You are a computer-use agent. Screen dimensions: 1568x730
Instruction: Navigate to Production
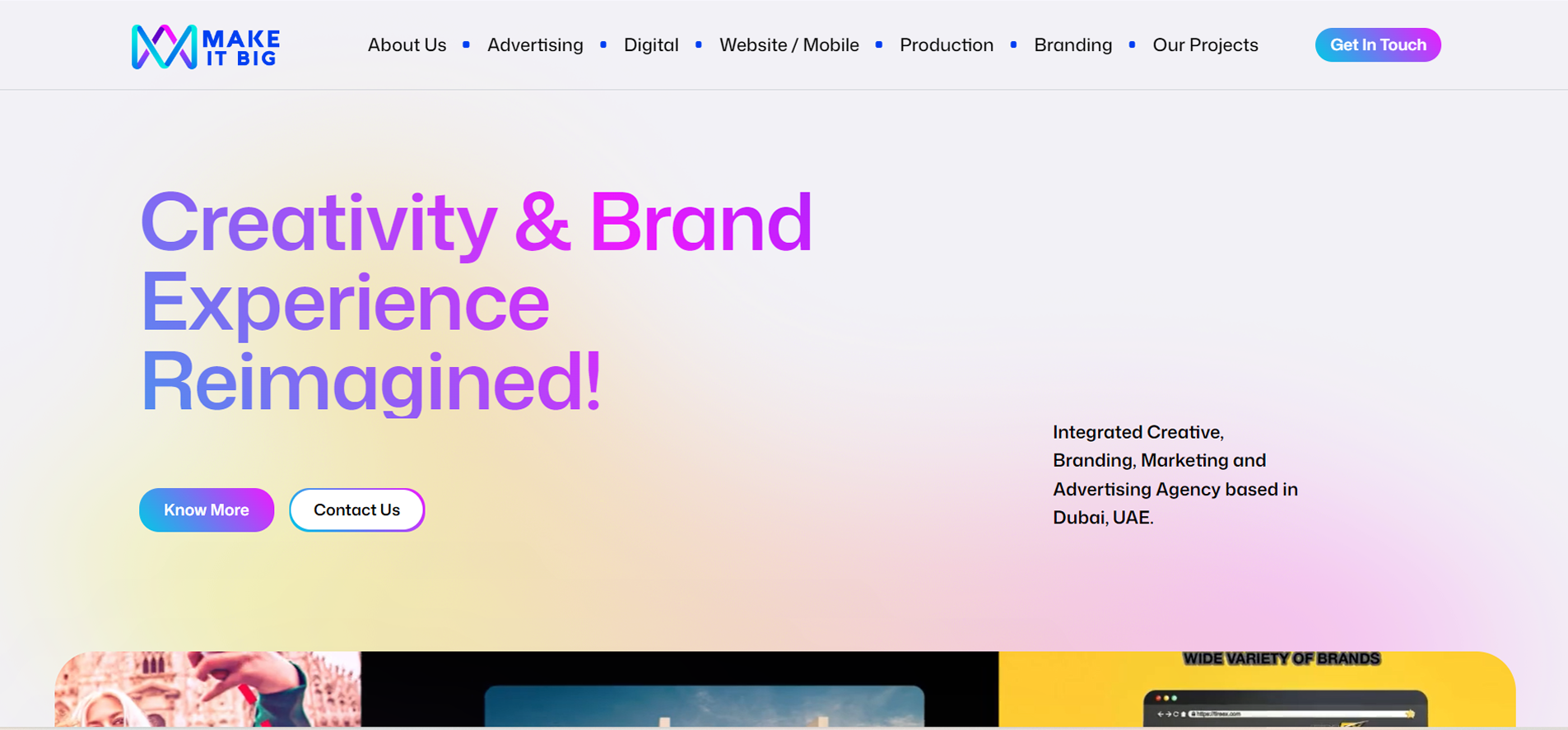click(x=947, y=45)
